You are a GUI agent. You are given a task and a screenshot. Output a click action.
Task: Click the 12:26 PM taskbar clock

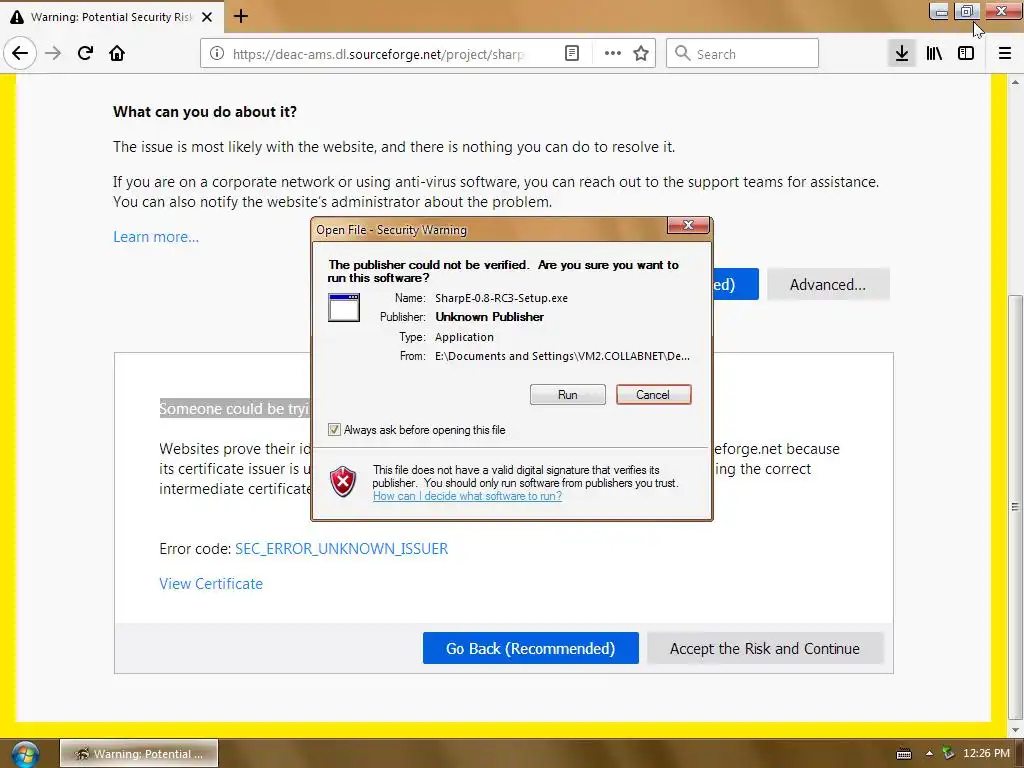(x=986, y=754)
